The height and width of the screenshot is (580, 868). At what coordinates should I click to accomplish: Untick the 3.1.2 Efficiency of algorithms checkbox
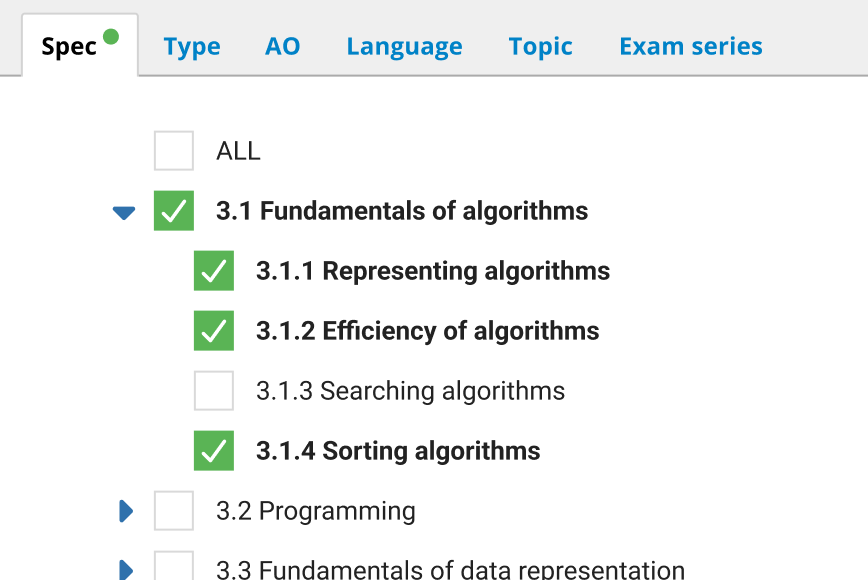tap(214, 331)
